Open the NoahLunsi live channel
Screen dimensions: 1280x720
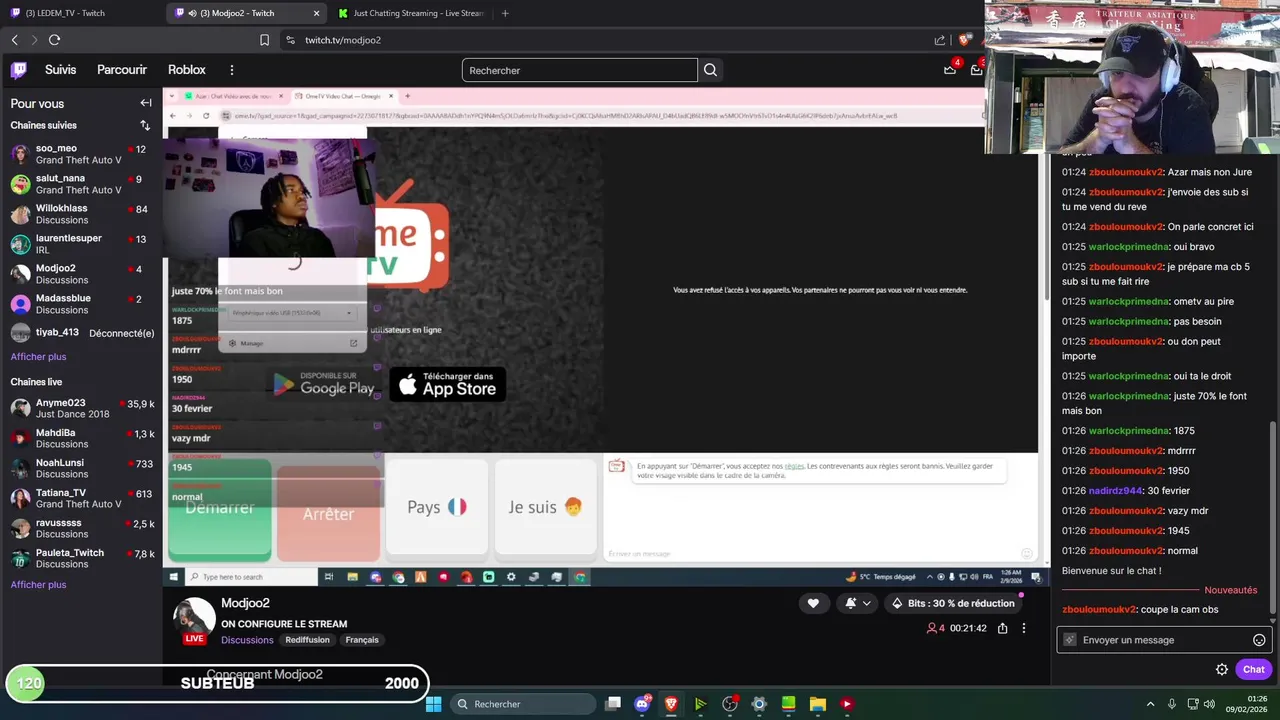point(81,468)
